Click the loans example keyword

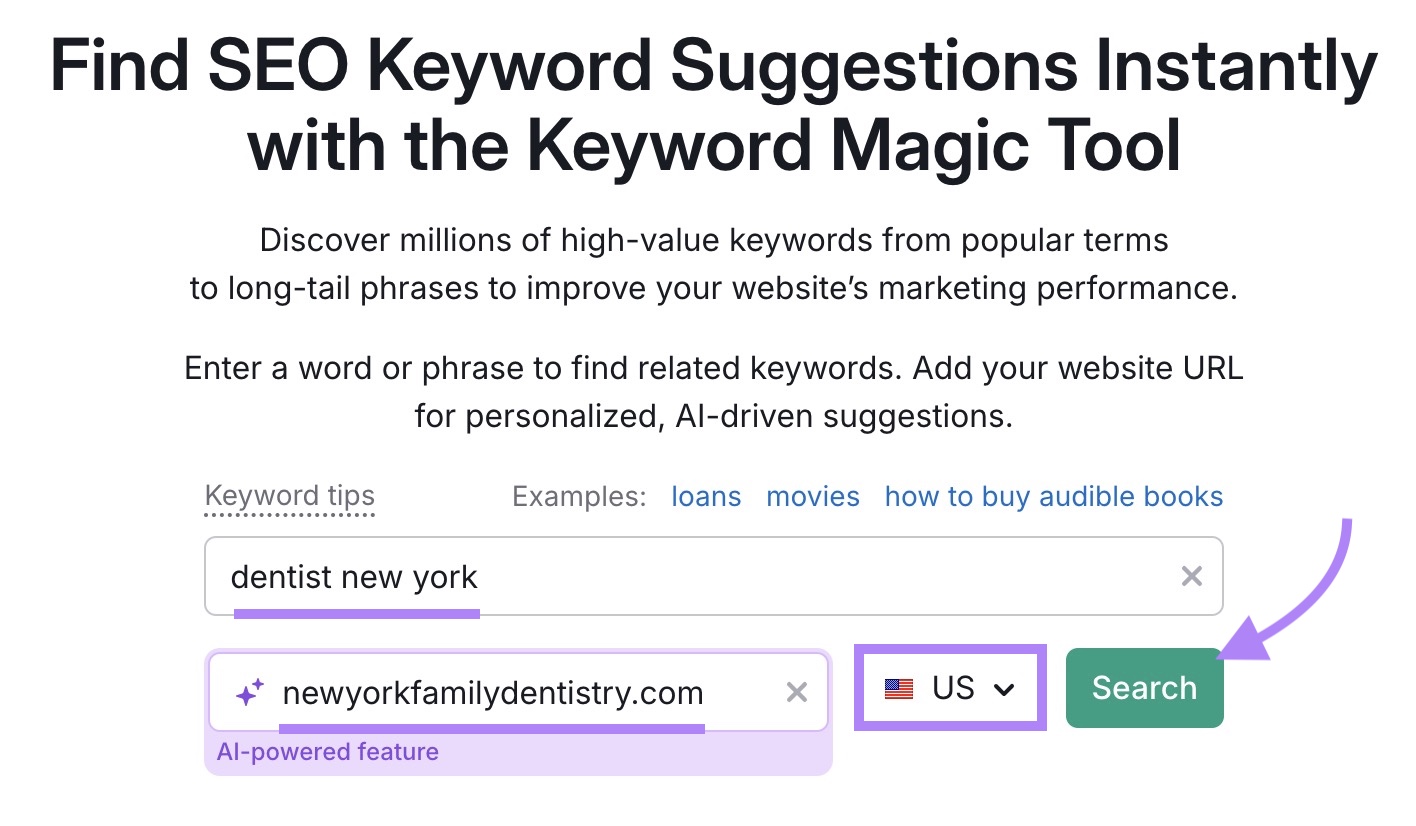[x=706, y=496]
